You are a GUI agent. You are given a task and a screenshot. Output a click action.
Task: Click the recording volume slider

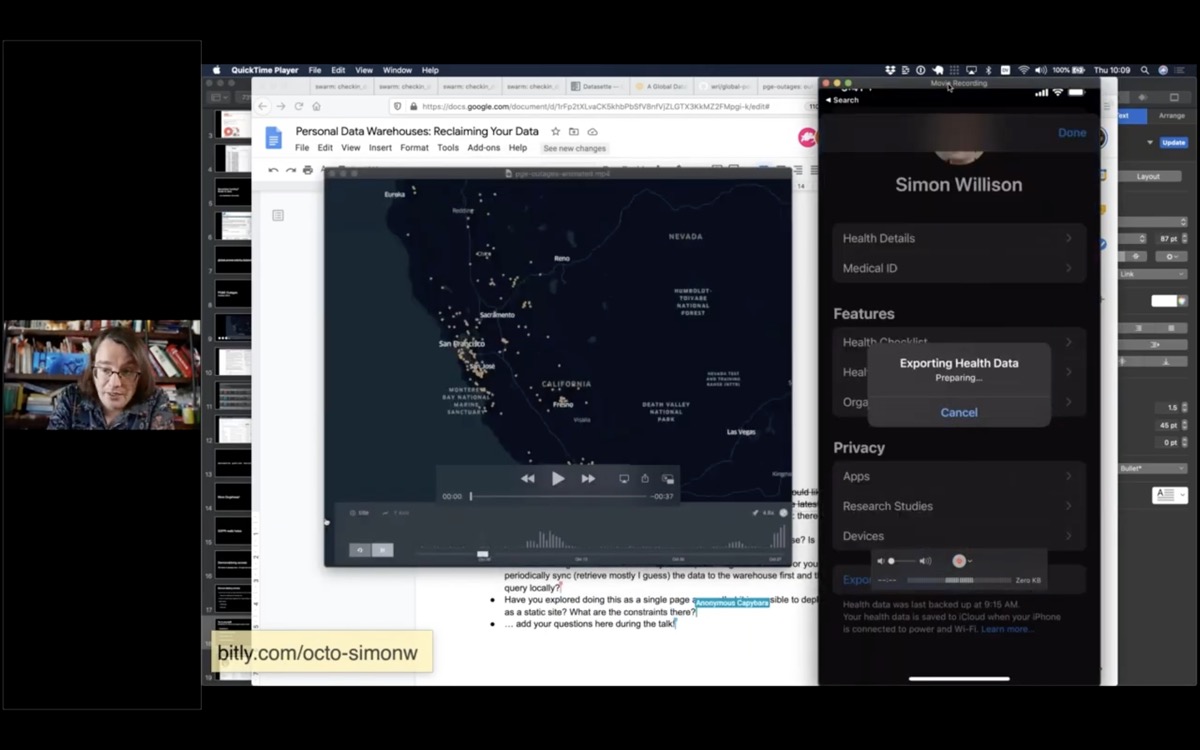pos(904,561)
